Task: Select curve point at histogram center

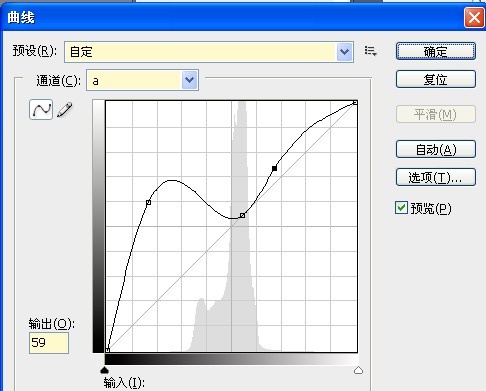Action: coord(242,215)
